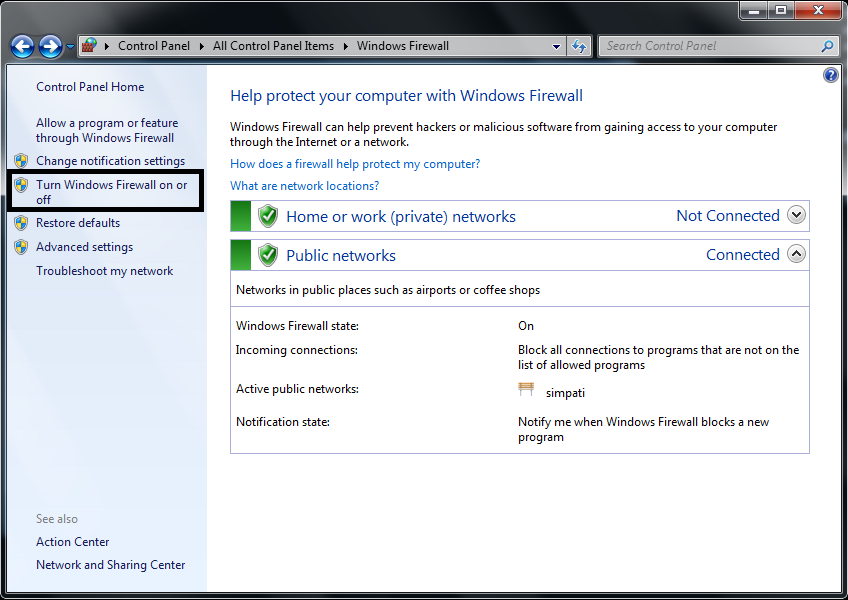
Task: Open What are network locations link
Action: tap(304, 186)
